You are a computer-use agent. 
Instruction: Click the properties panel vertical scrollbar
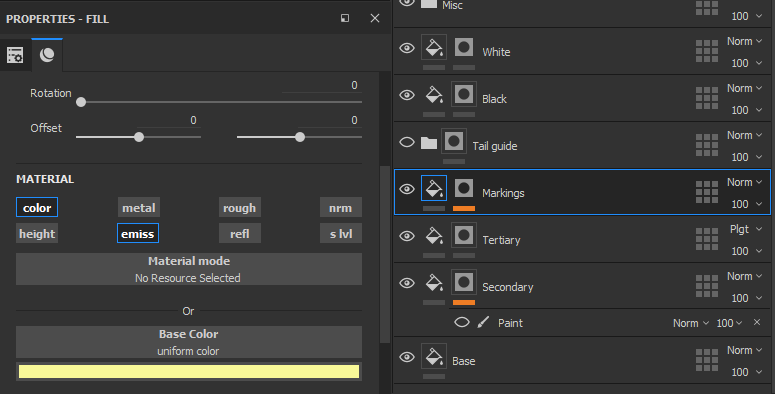(x=385, y=254)
